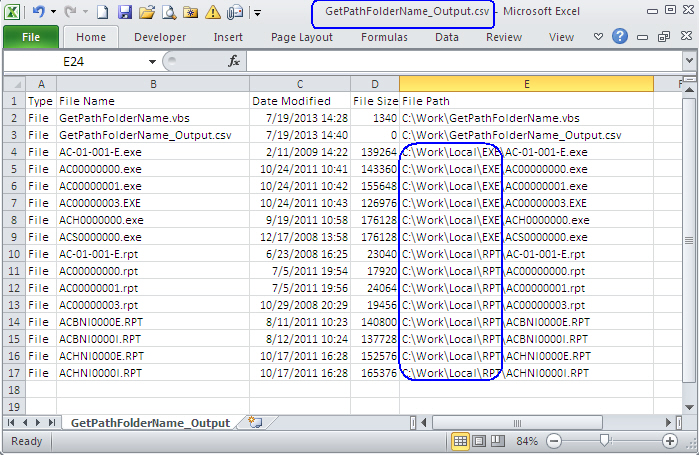Go to first sheet tab arrow
Image resolution: width=699 pixels, height=455 pixels.
11,422
